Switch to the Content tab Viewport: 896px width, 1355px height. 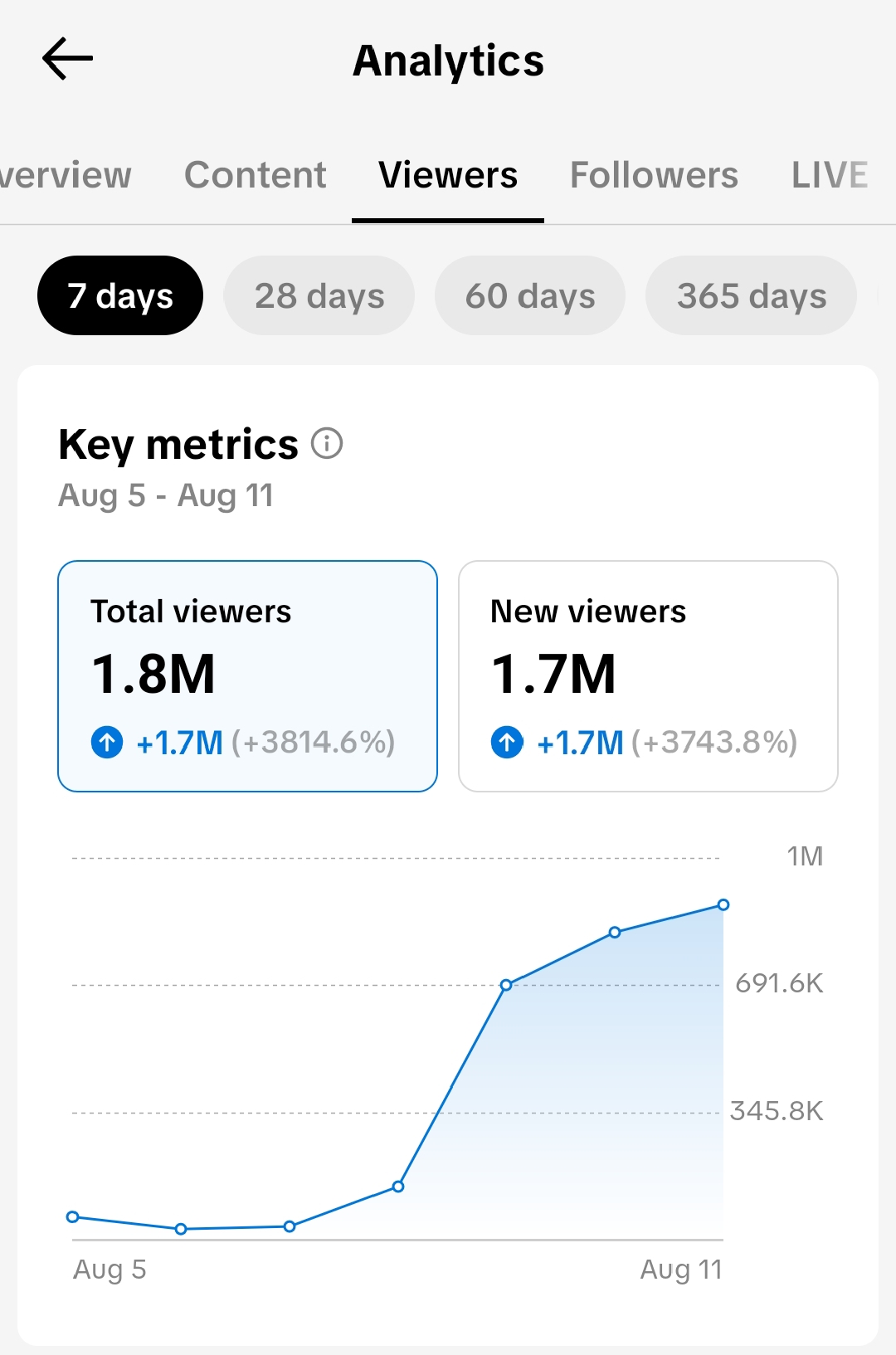coord(256,175)
